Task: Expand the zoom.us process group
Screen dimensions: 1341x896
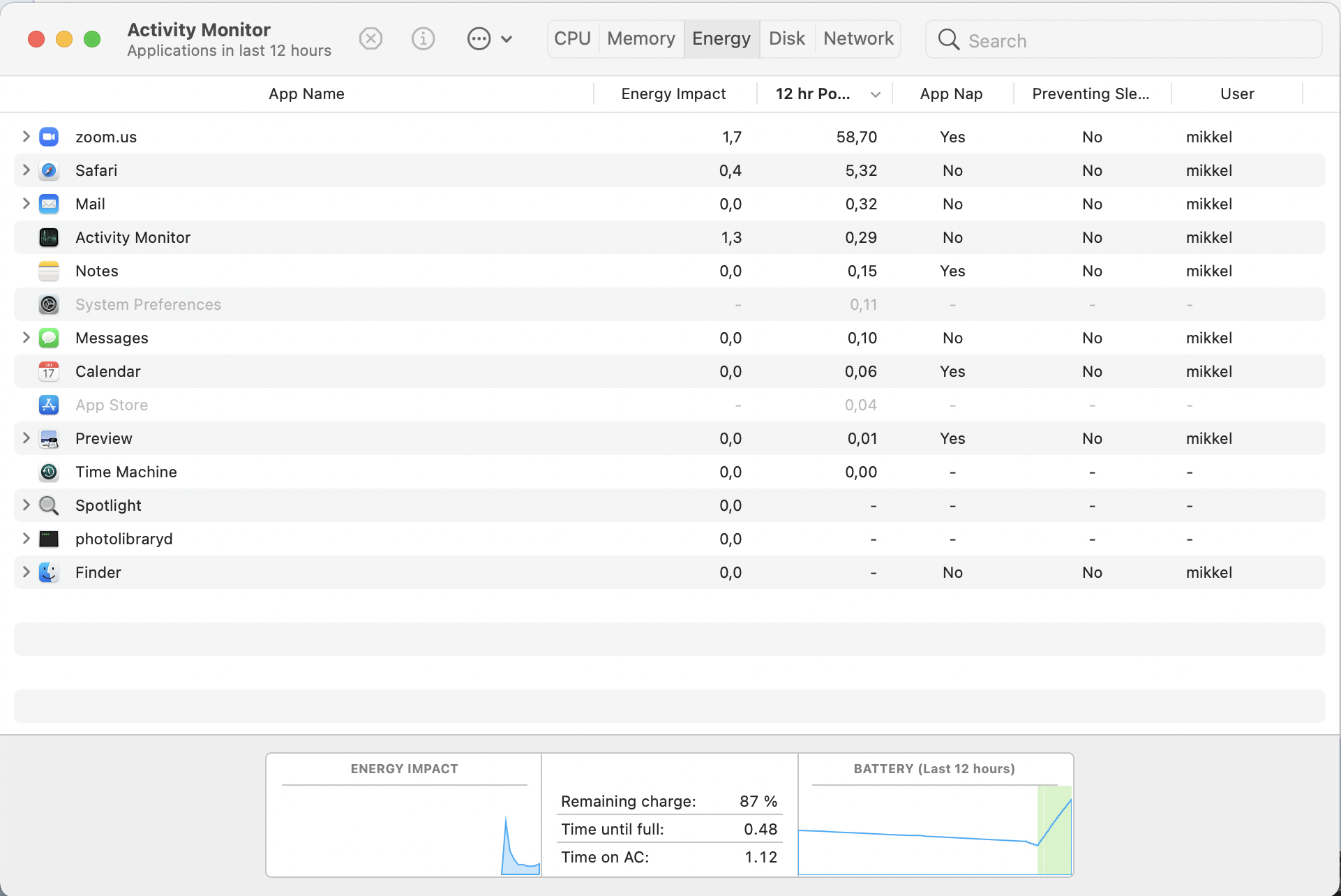Action: (x=26, y=136)
